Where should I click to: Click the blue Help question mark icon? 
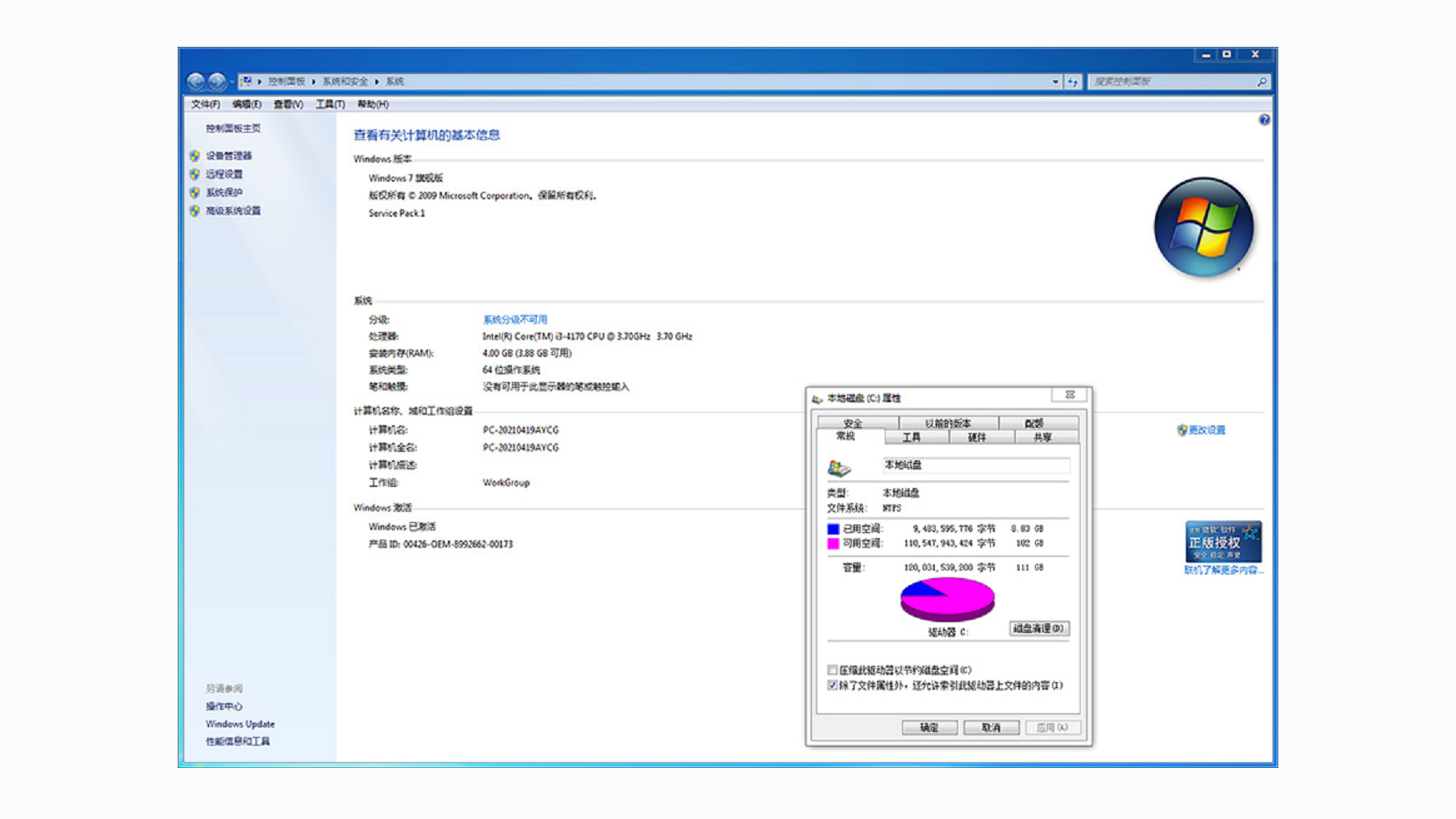click(1265, 120)
